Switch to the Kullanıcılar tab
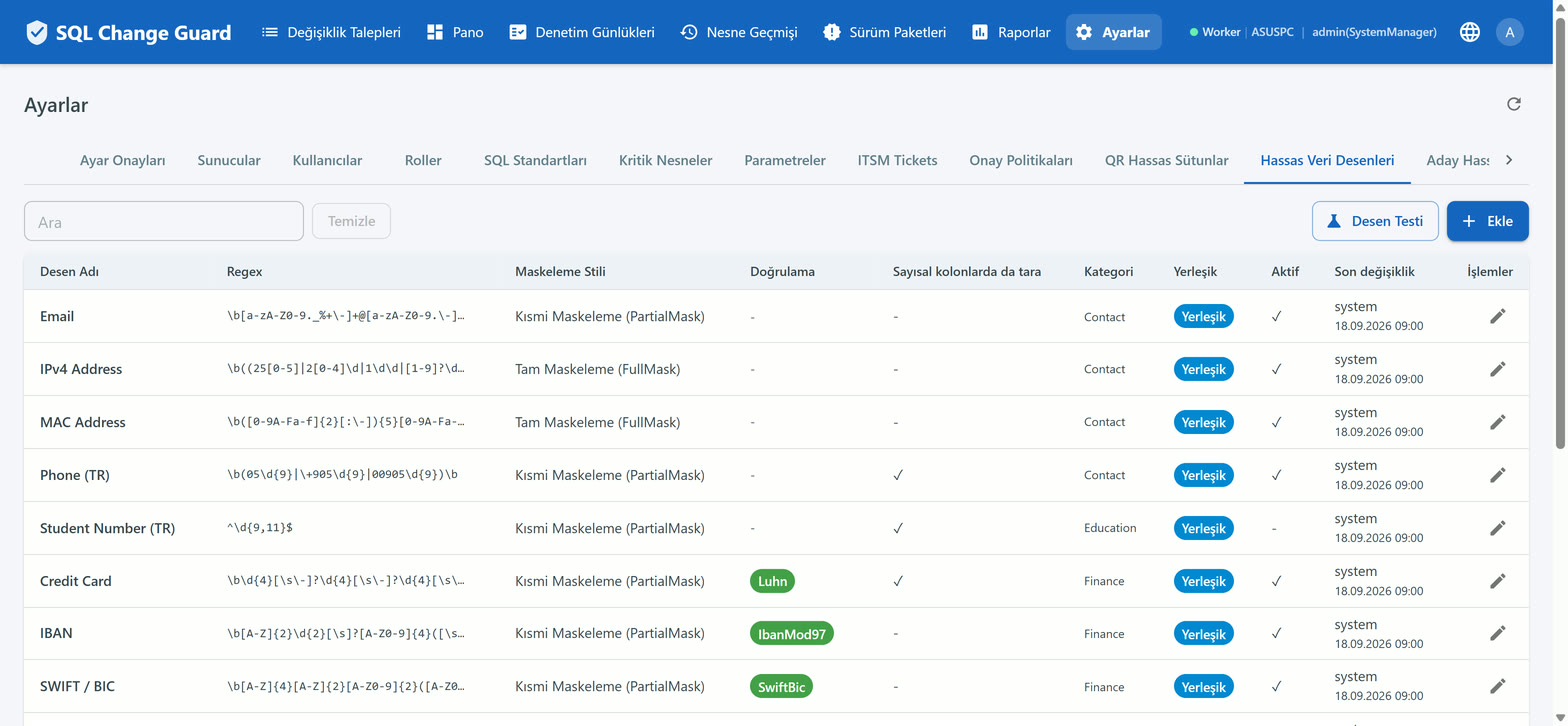The image size is (1568, 726). pyautogui.click(x=327, y=160)
